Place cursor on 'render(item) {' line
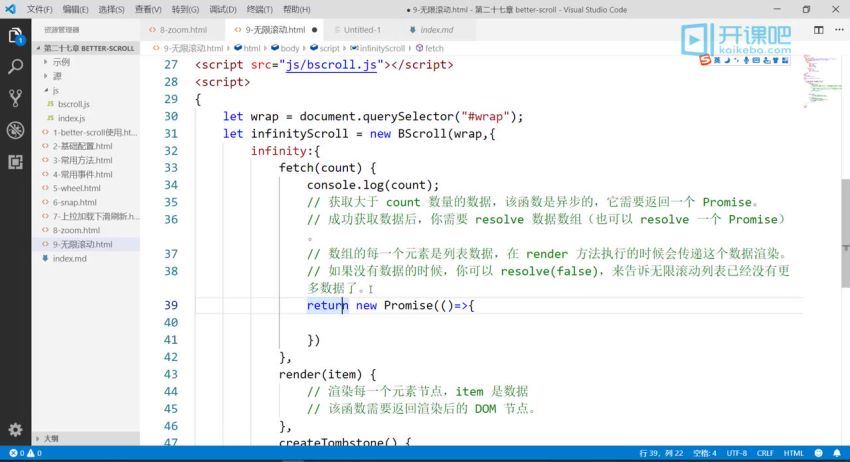Viewport: 850px width, 462px height. [327, 374]
